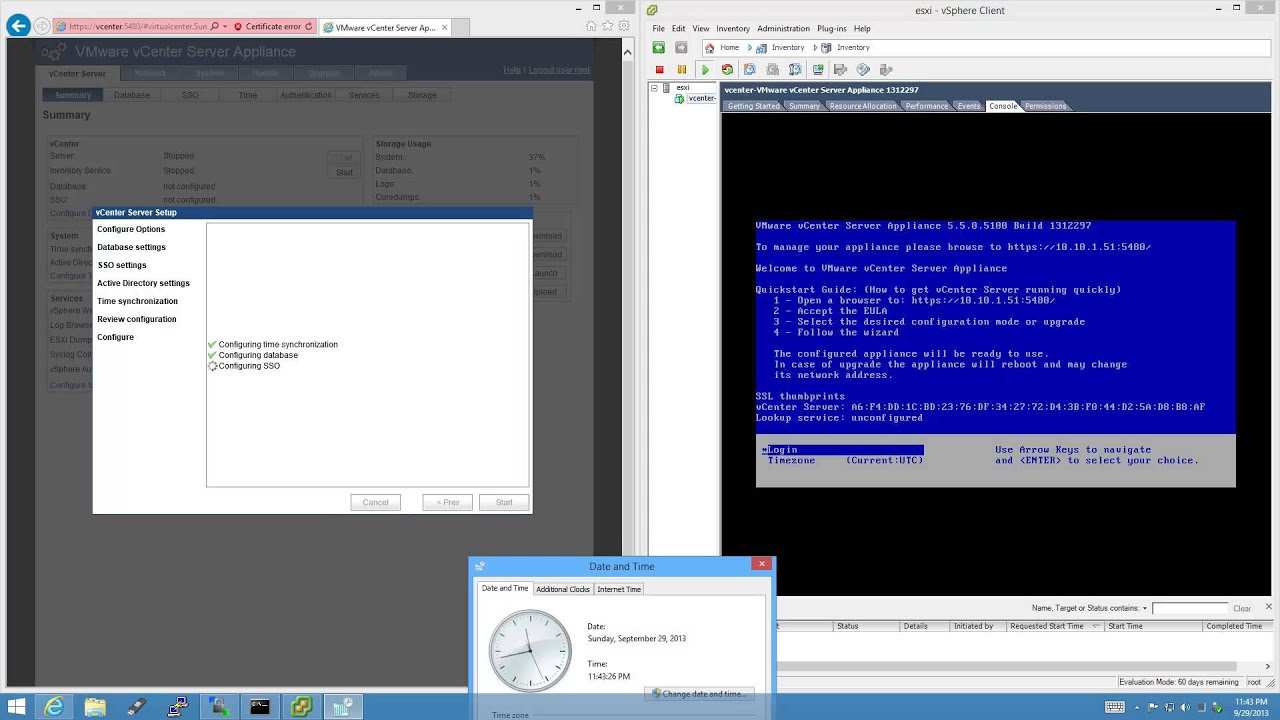Click the green navigate back arrow in vSphere
The image size is (1280, 720).
(x=660, y=47)
